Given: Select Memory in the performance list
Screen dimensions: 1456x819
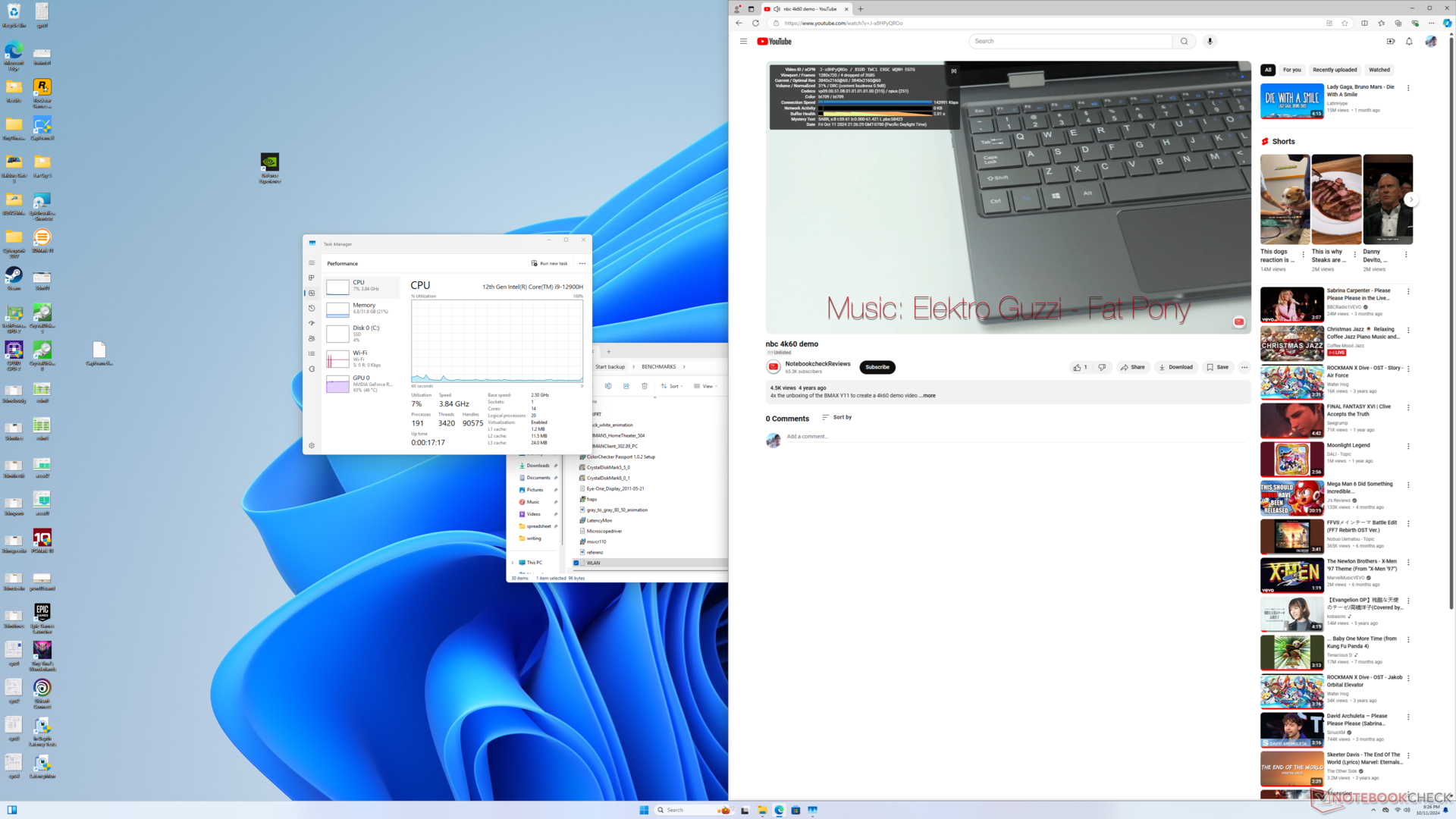Looking at the screenshot, I should [362, 308].
